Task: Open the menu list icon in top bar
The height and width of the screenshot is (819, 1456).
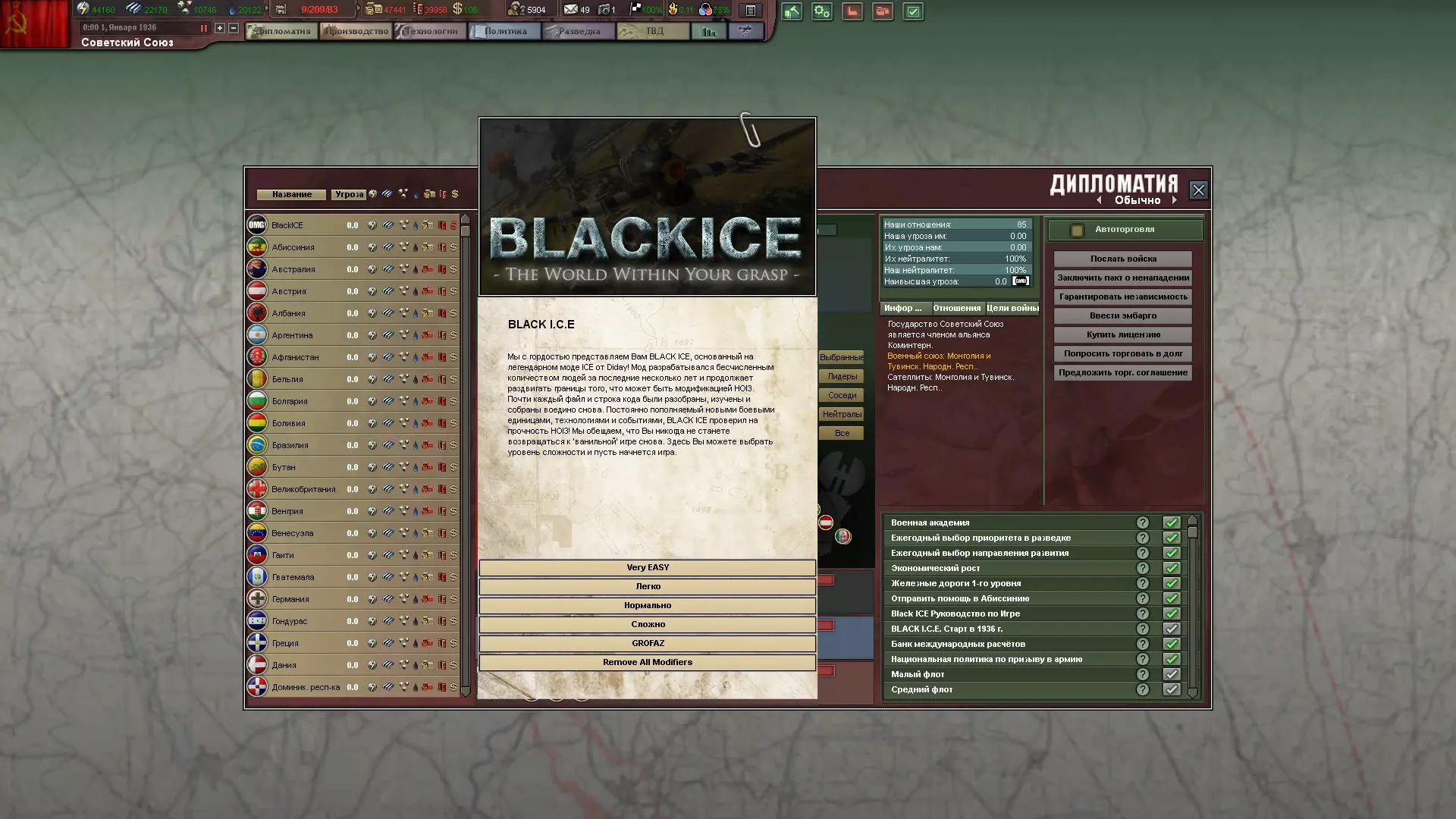Action: tap(750, 11)
